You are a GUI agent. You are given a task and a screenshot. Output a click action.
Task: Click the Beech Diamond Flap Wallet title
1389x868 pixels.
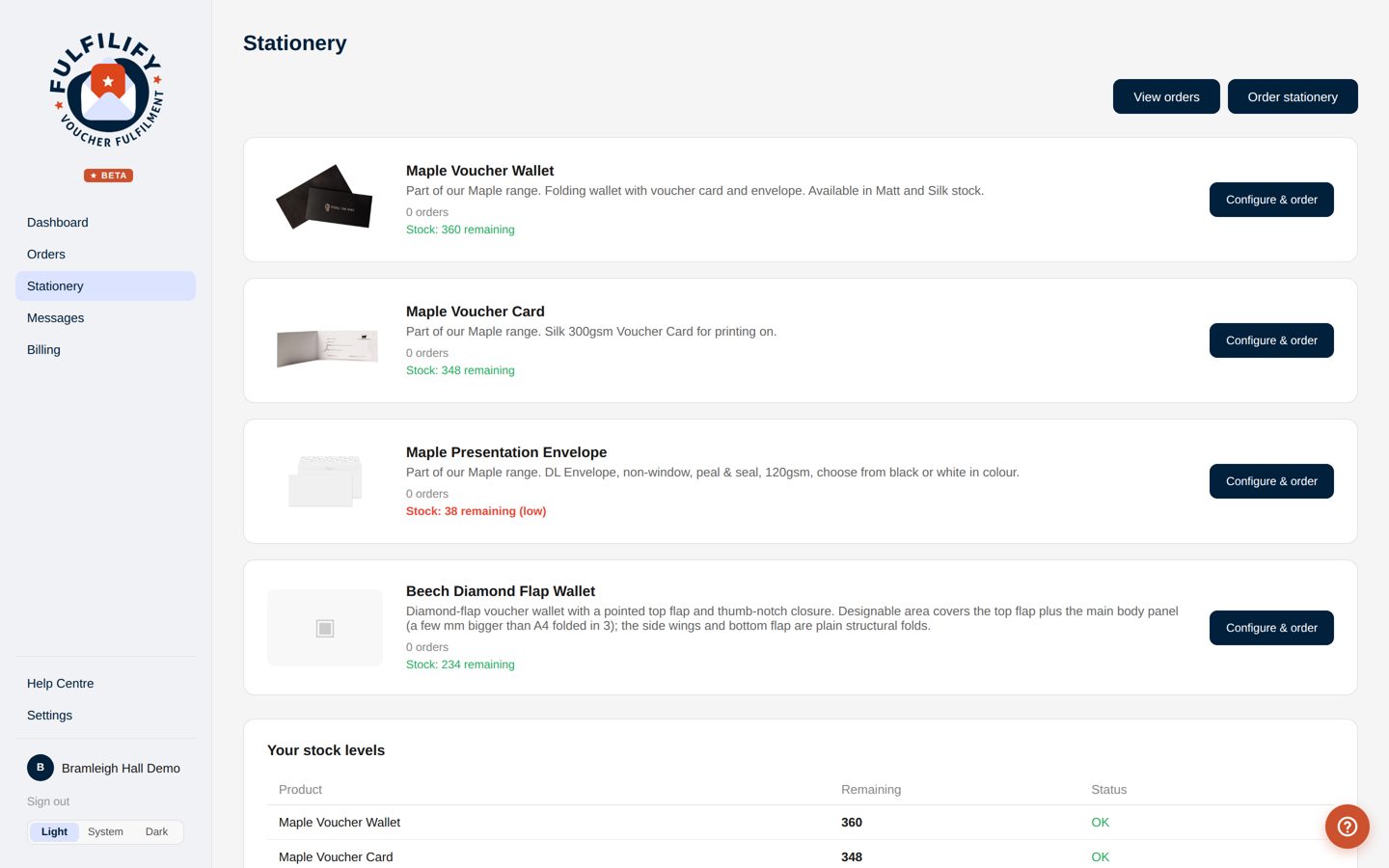(501, 591)
